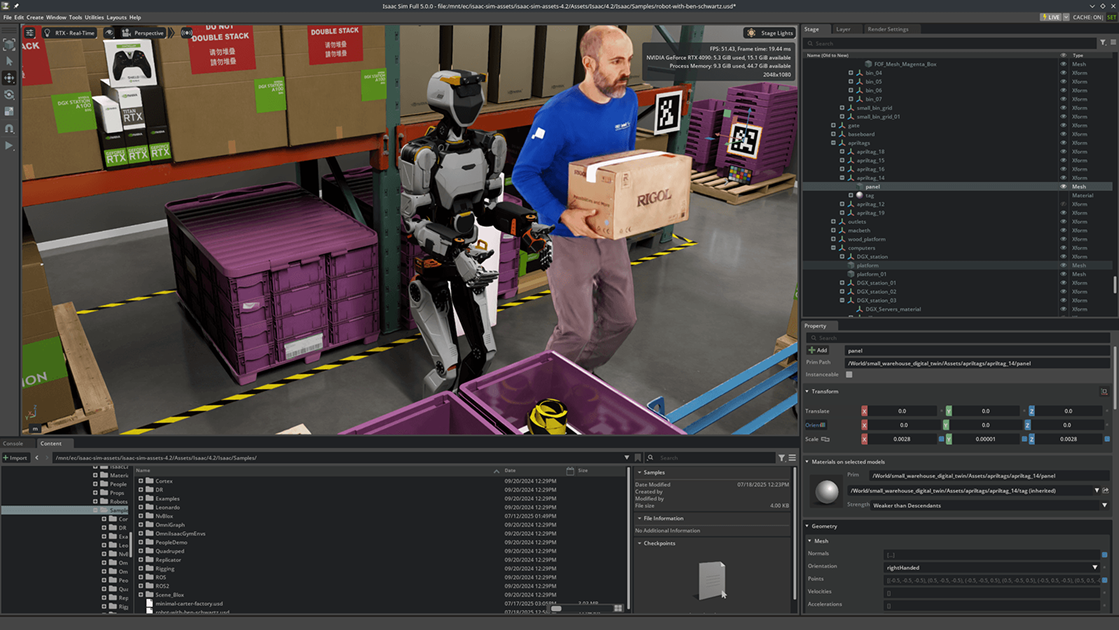This screenshot has width=1119, height=630.
Task: Open the Perspective camera menu
Action: tap(143, 33)
